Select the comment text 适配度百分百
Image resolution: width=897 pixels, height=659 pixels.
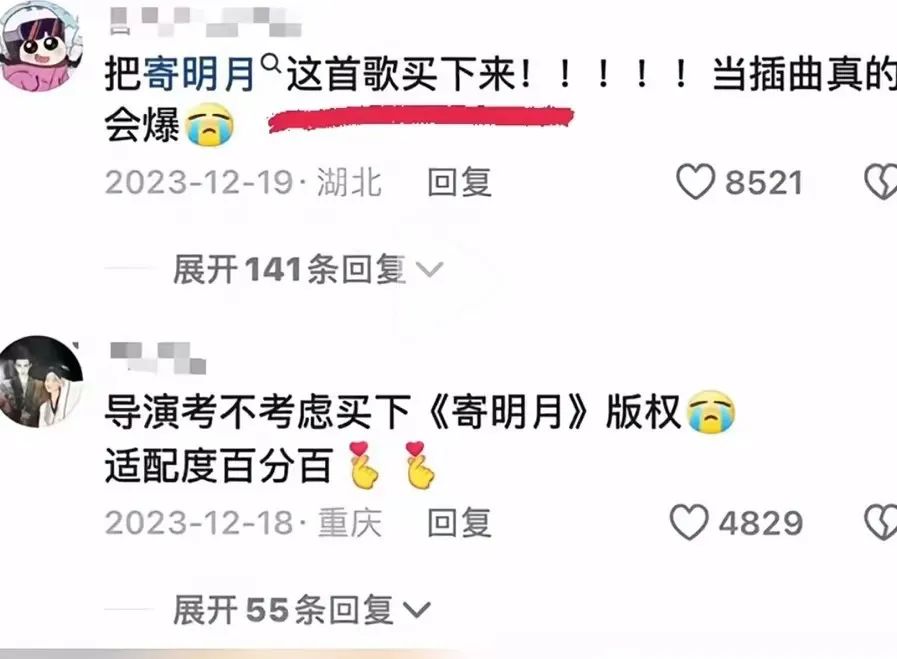218,466
